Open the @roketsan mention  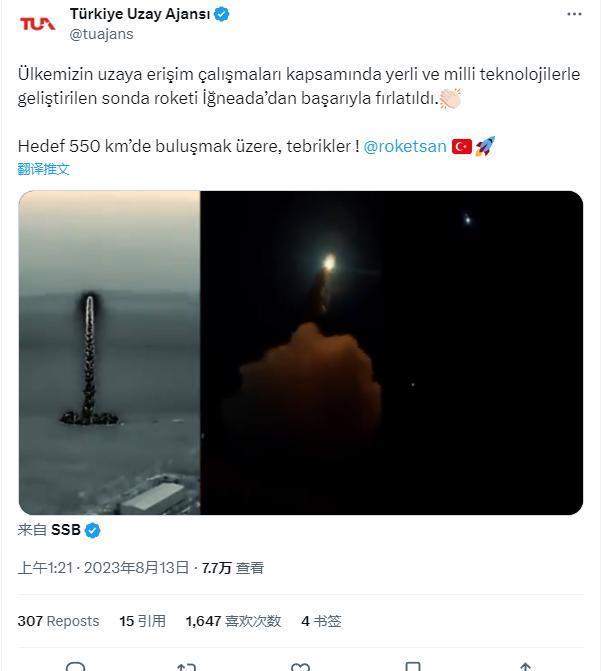tap(405, 146)
